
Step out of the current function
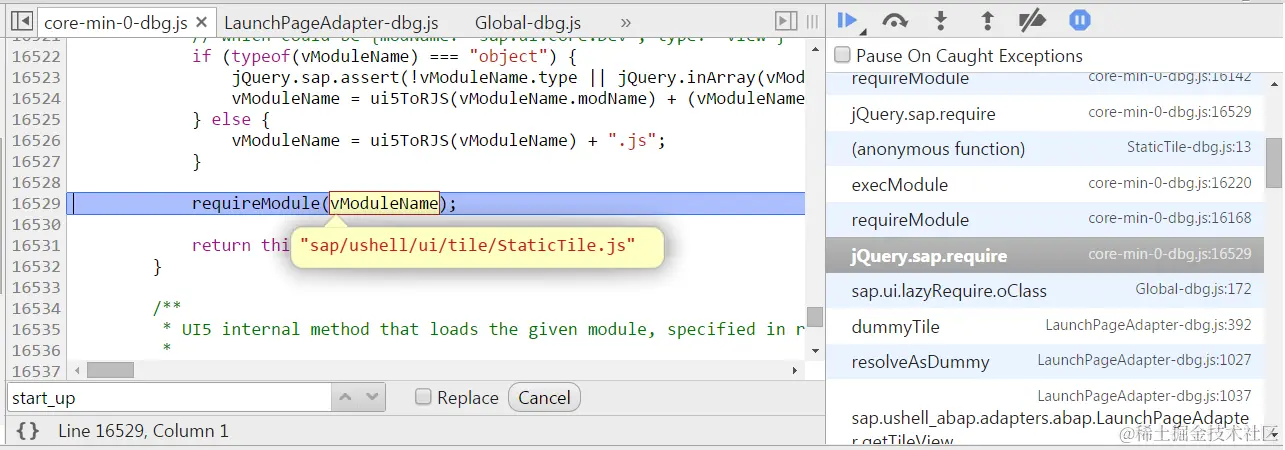point(987,20)
